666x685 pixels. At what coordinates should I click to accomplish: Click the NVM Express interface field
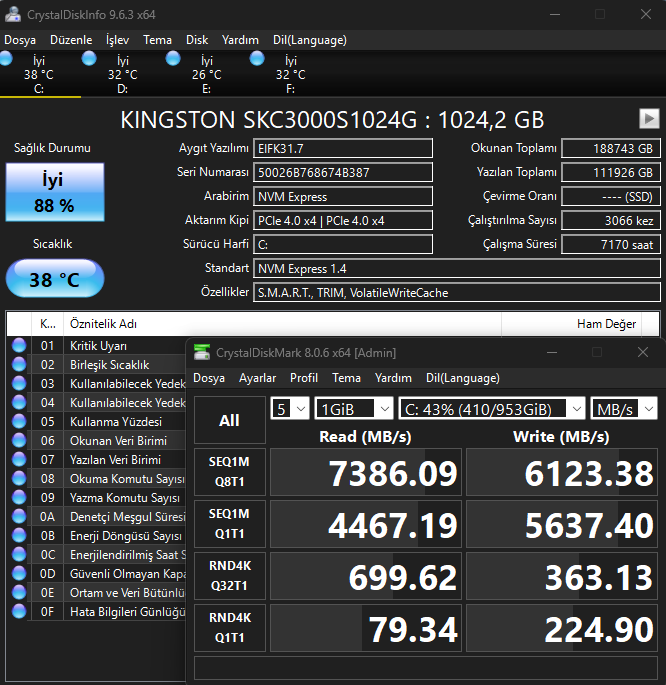[343, 196]
